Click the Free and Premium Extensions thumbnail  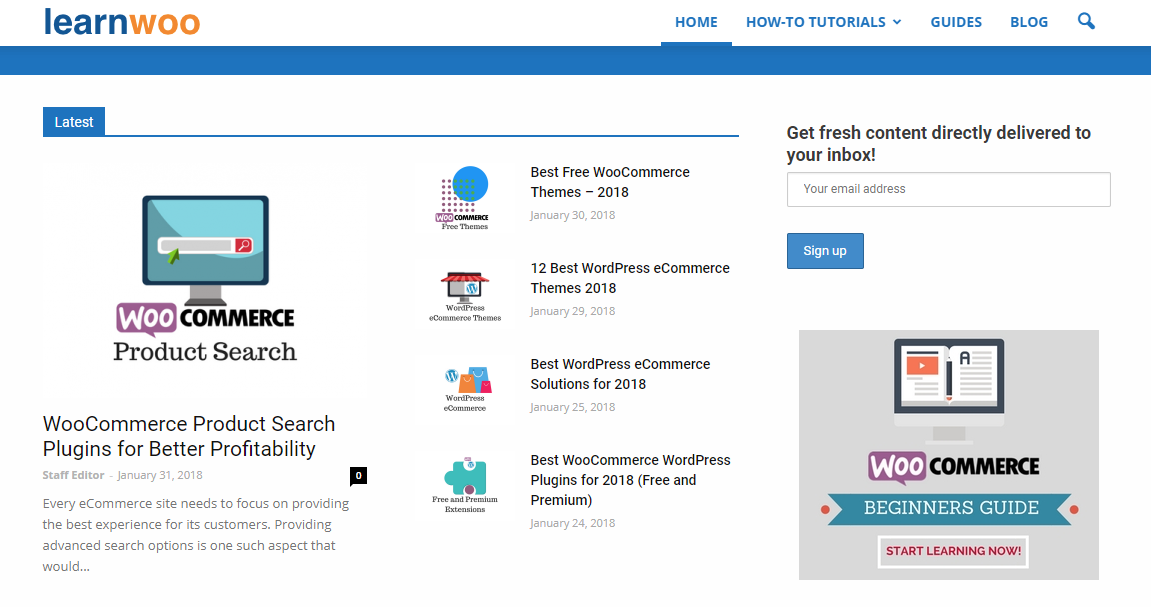(465, 487)
